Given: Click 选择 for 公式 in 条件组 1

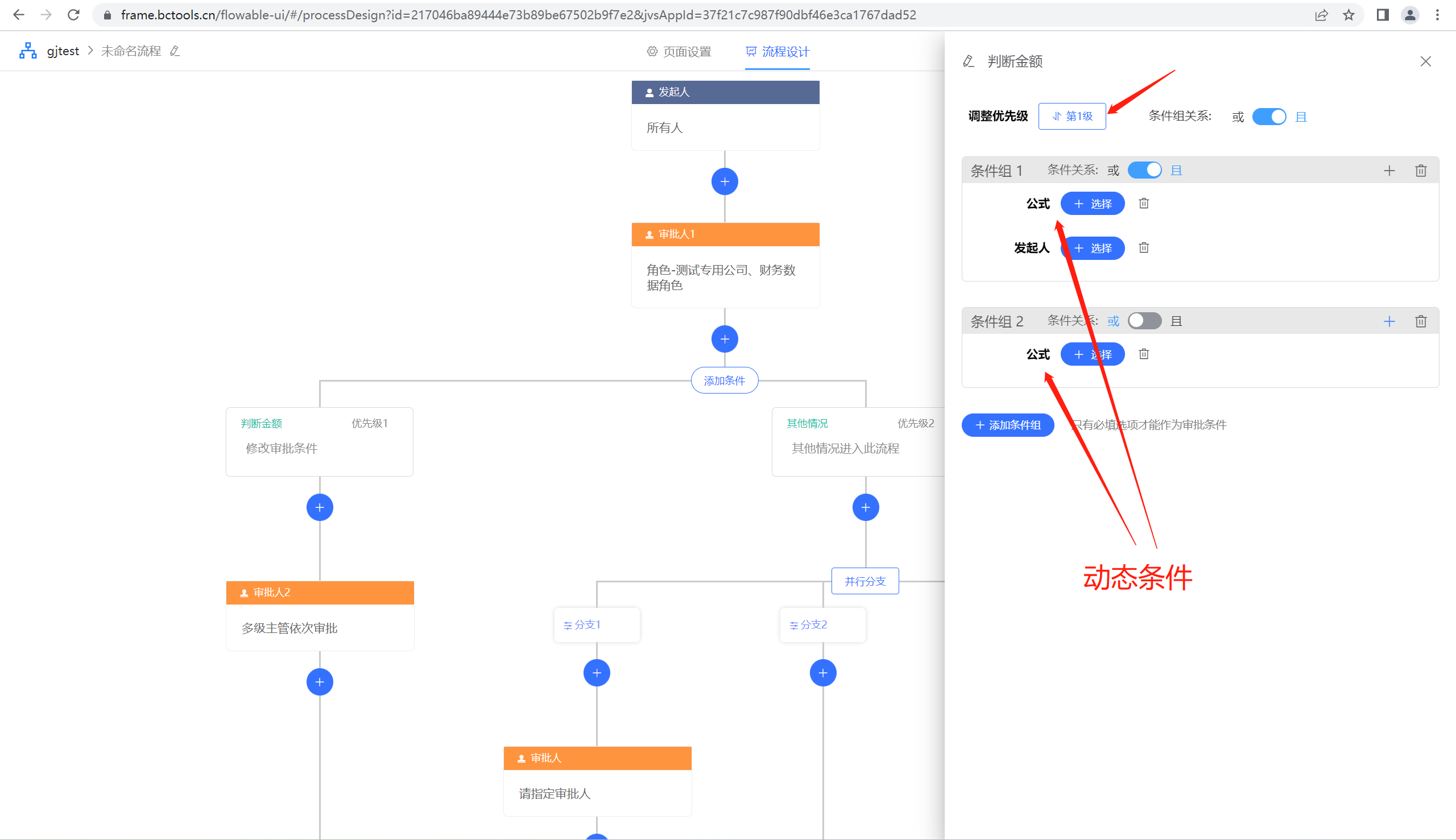Looking at the screenshot, I should [1093, 204].
